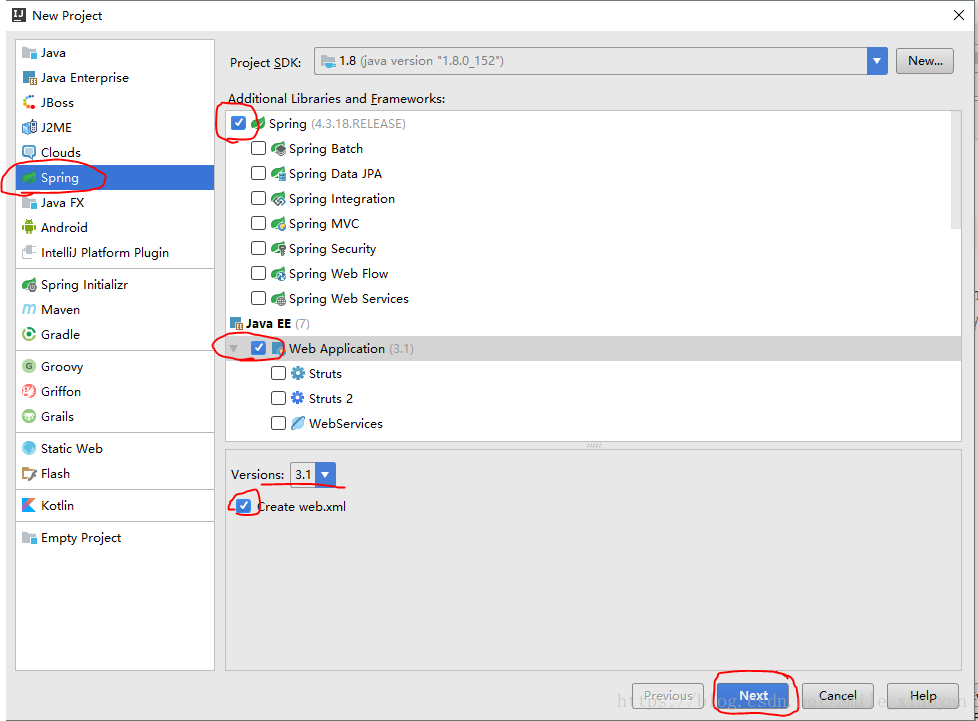Select Kotlin project type
This screenshot has height=721, width=978.
(x=115, y=506)
